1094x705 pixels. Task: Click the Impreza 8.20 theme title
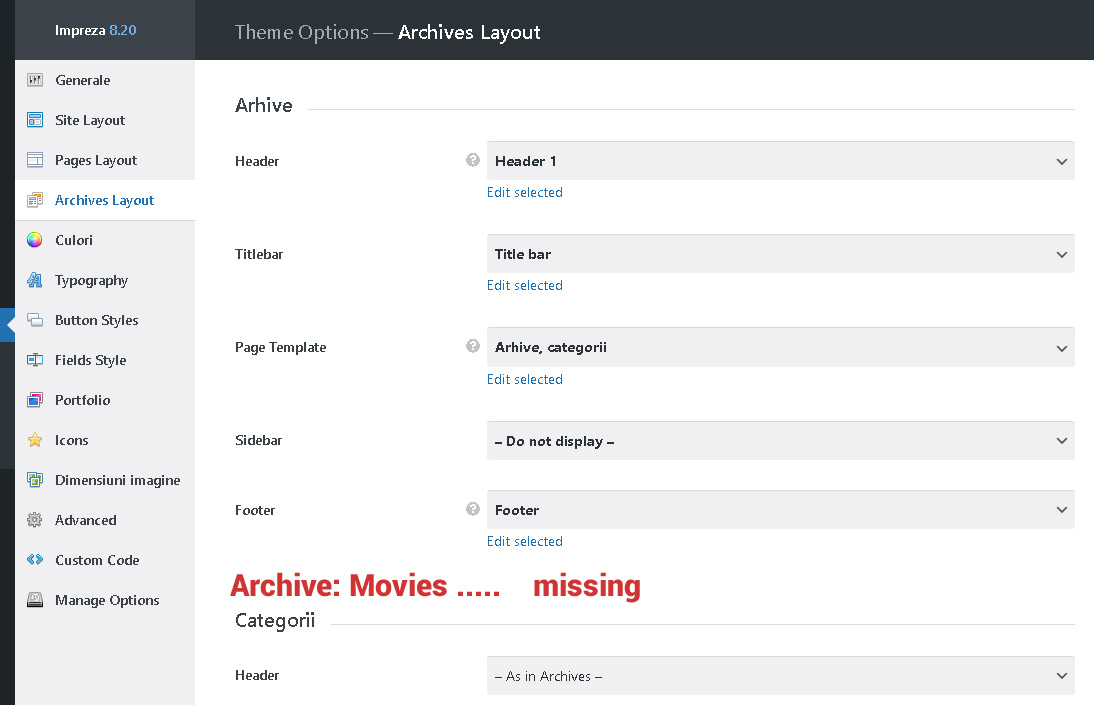96,30
